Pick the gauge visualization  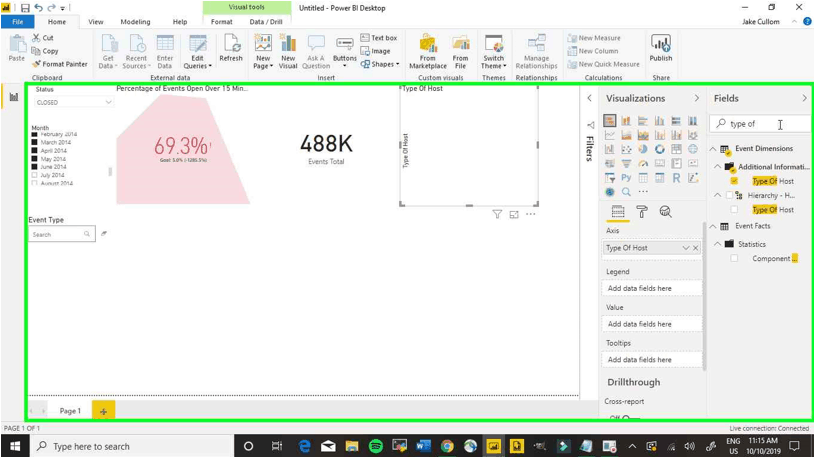(643, 163)
